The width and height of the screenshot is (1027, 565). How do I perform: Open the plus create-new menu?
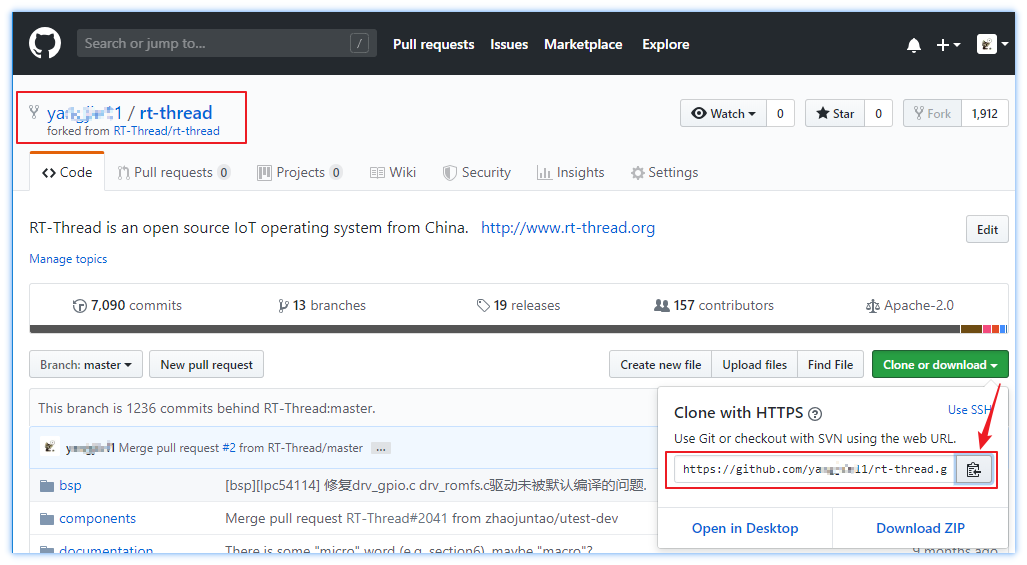tap(947, 45)
